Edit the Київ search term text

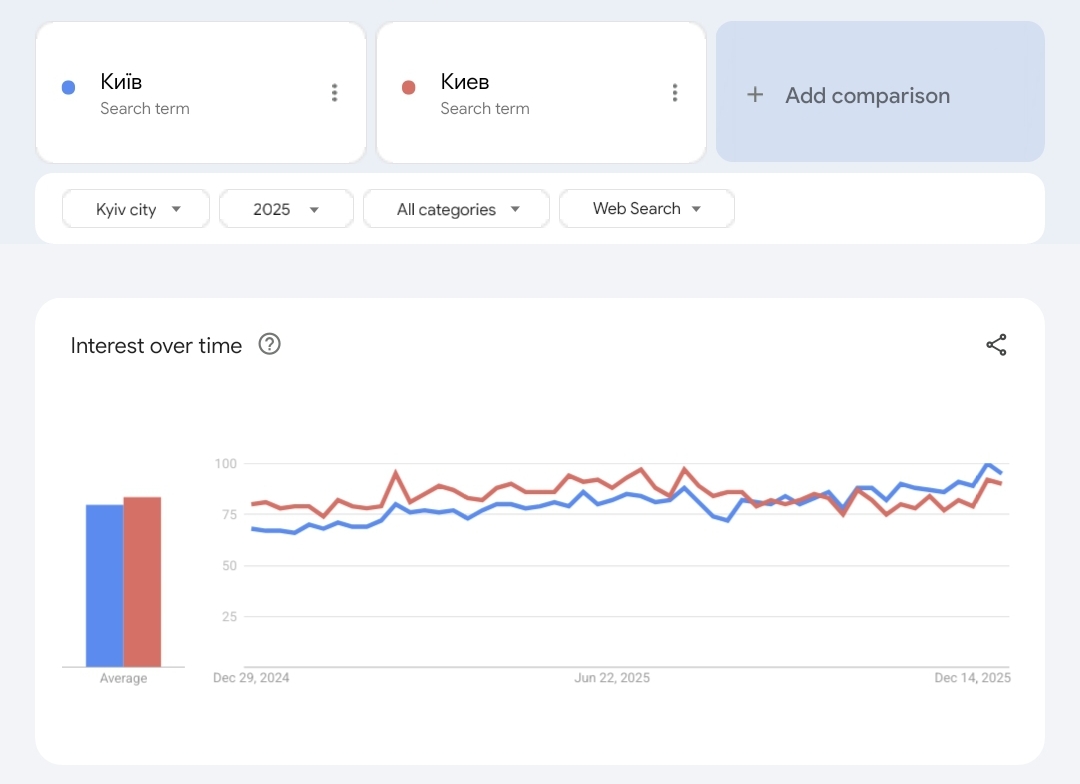tap(121, 82)
